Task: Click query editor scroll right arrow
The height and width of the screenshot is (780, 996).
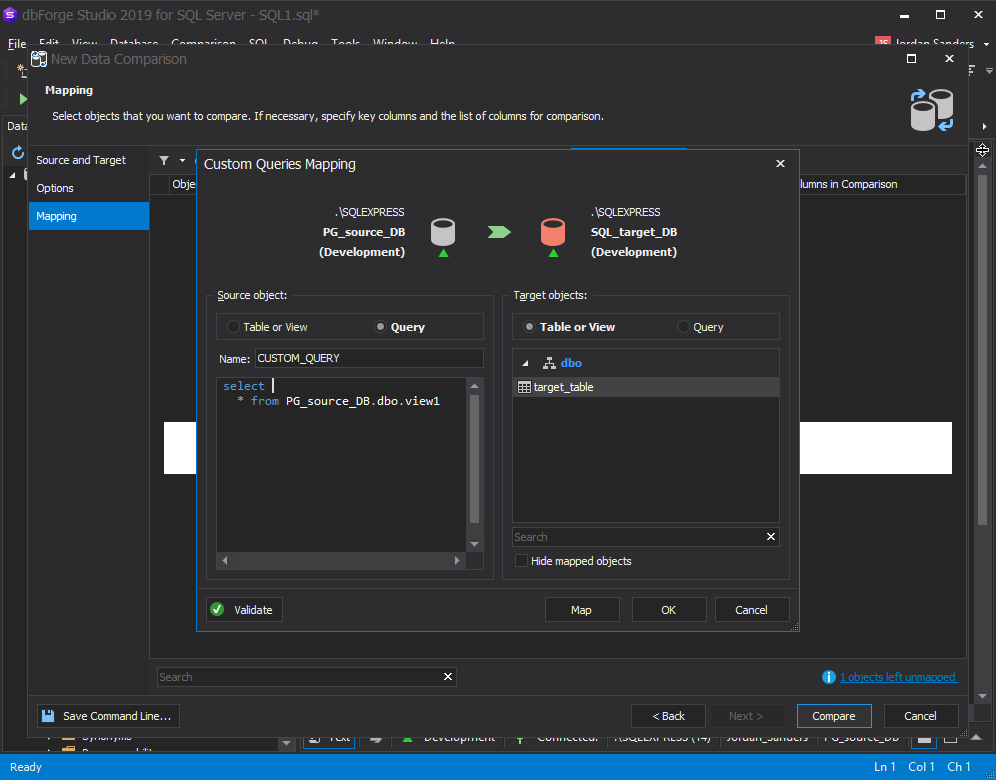Action: (457, 560)
